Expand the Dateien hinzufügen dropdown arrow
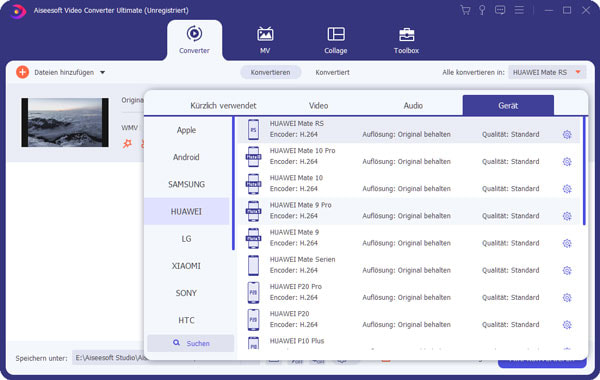Screen dimensions: 600x380 pos(103,72)
